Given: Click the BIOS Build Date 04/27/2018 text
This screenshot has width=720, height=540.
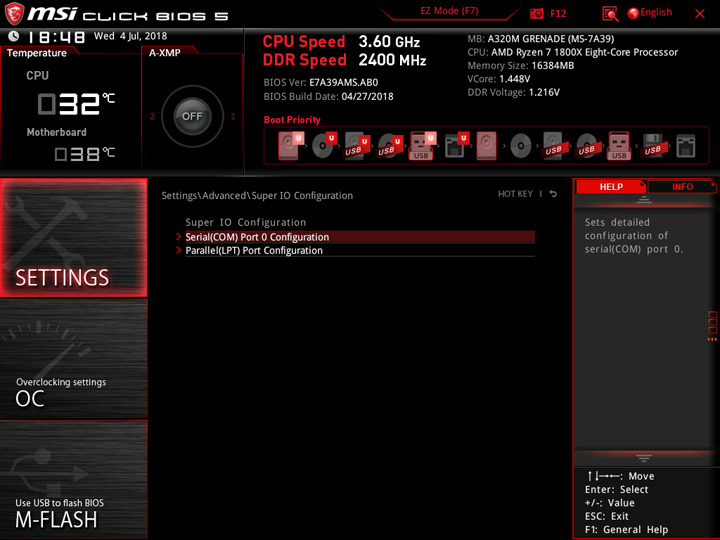Looking at the screenshot, I should (x=328, y=96).
